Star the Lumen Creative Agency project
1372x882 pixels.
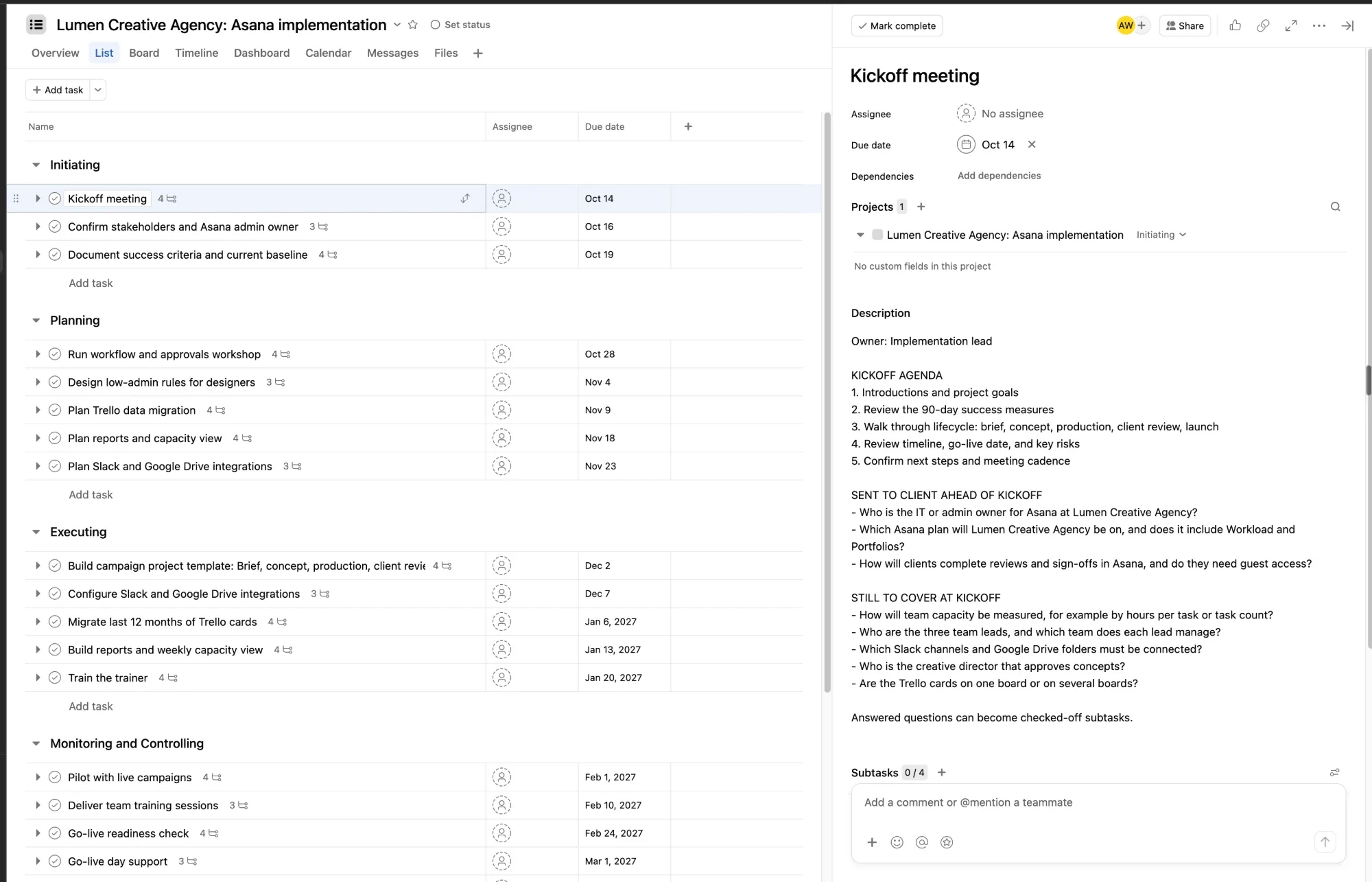412,25
